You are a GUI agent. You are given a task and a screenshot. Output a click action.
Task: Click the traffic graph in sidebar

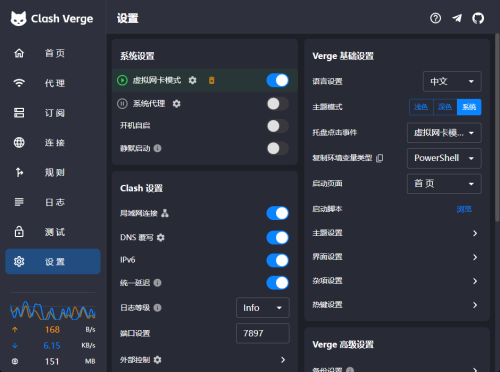(x=53, y=310)
